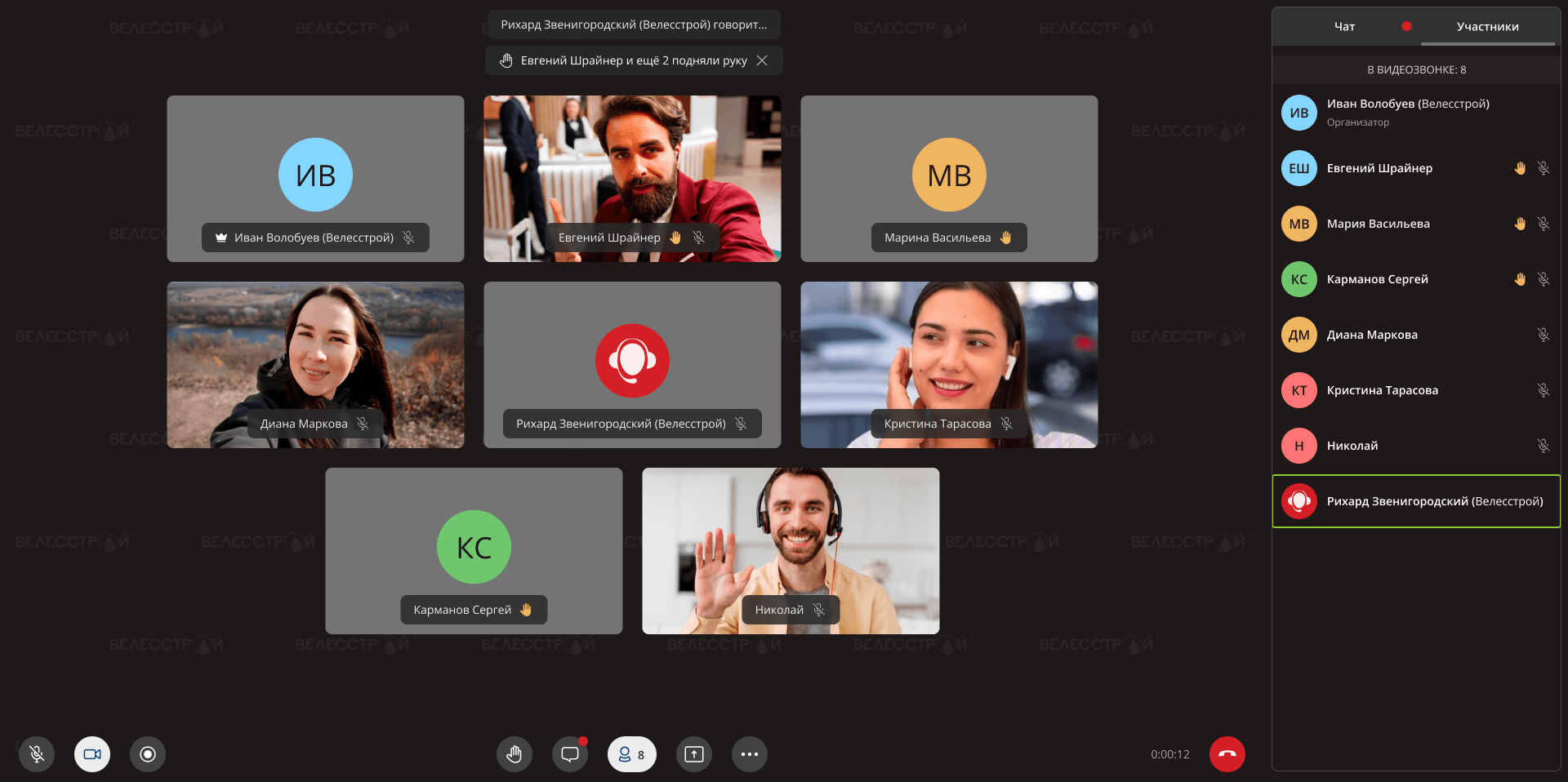Click muted mic icon for Николай in list
Screen dimensions: 1568x782
pos(1543,446)
